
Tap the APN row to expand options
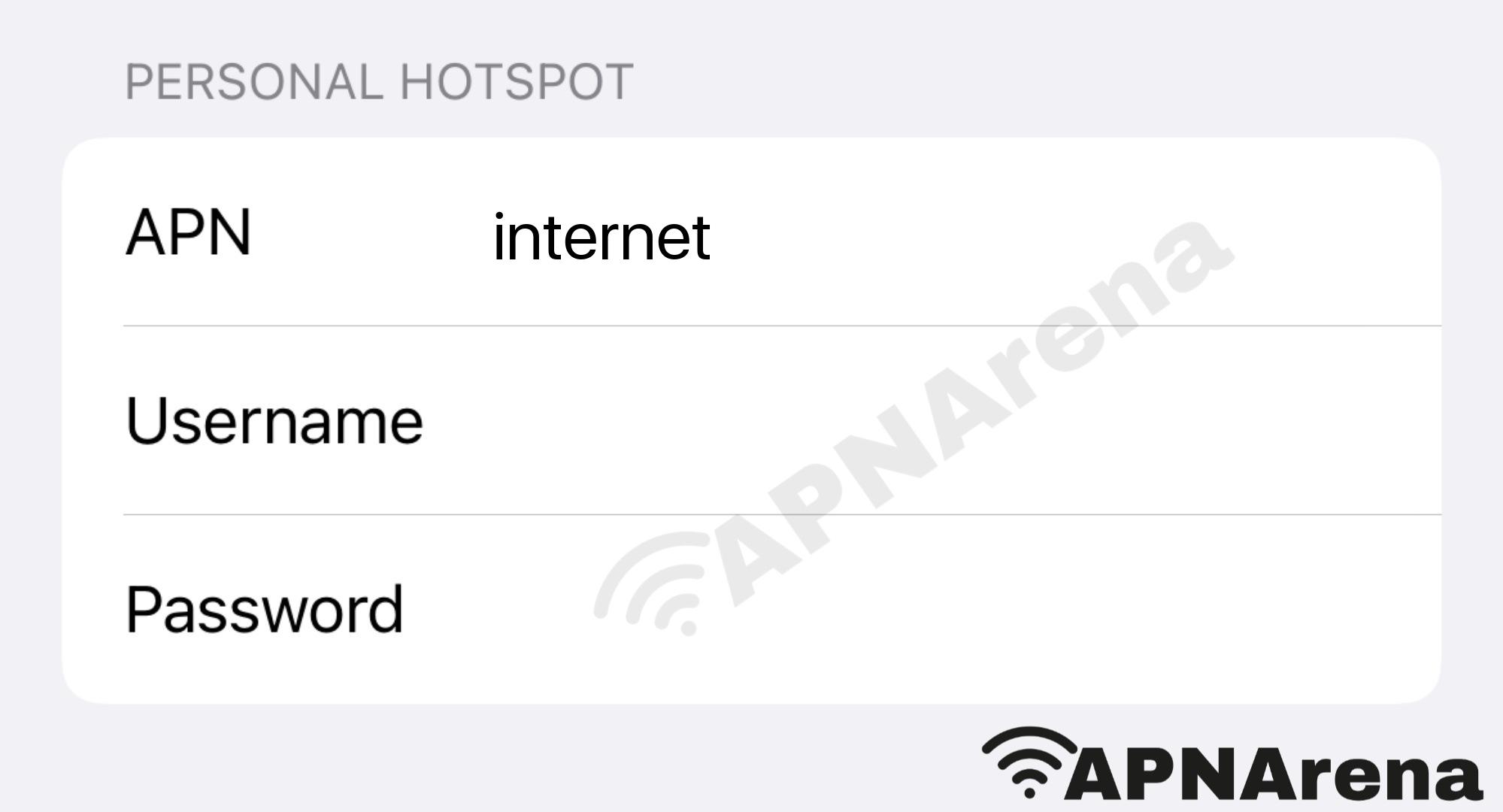[750, 235]
